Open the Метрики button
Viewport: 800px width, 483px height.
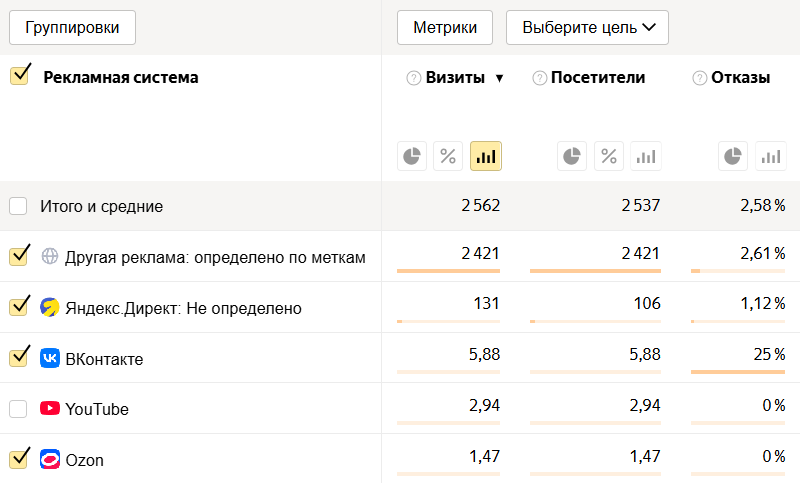click(445, 28)
